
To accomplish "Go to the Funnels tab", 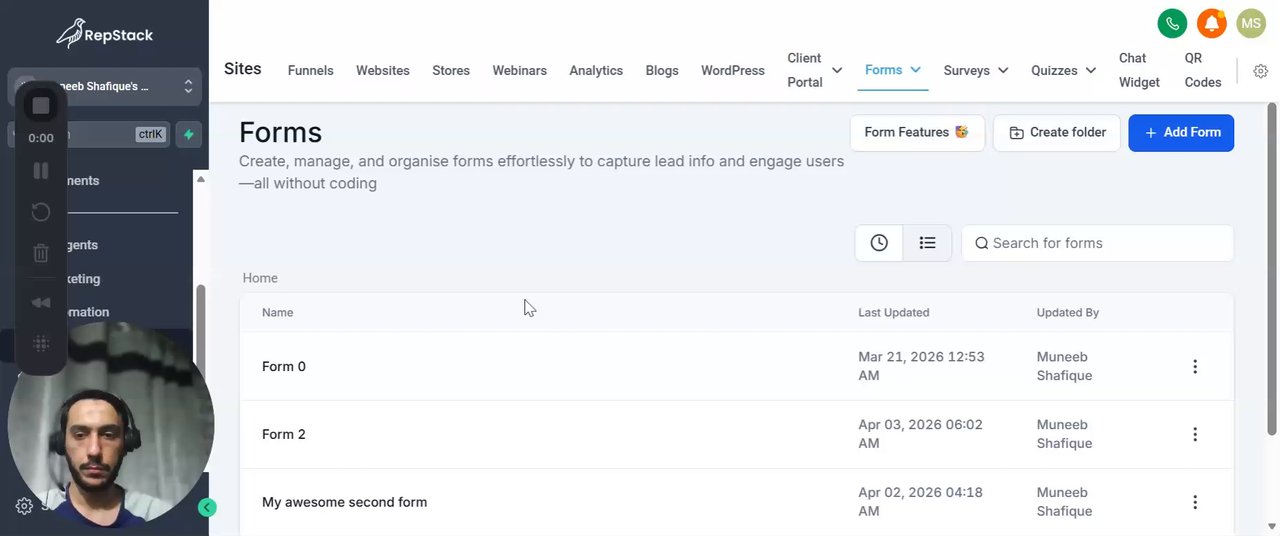I will click(x=310, y=71).
